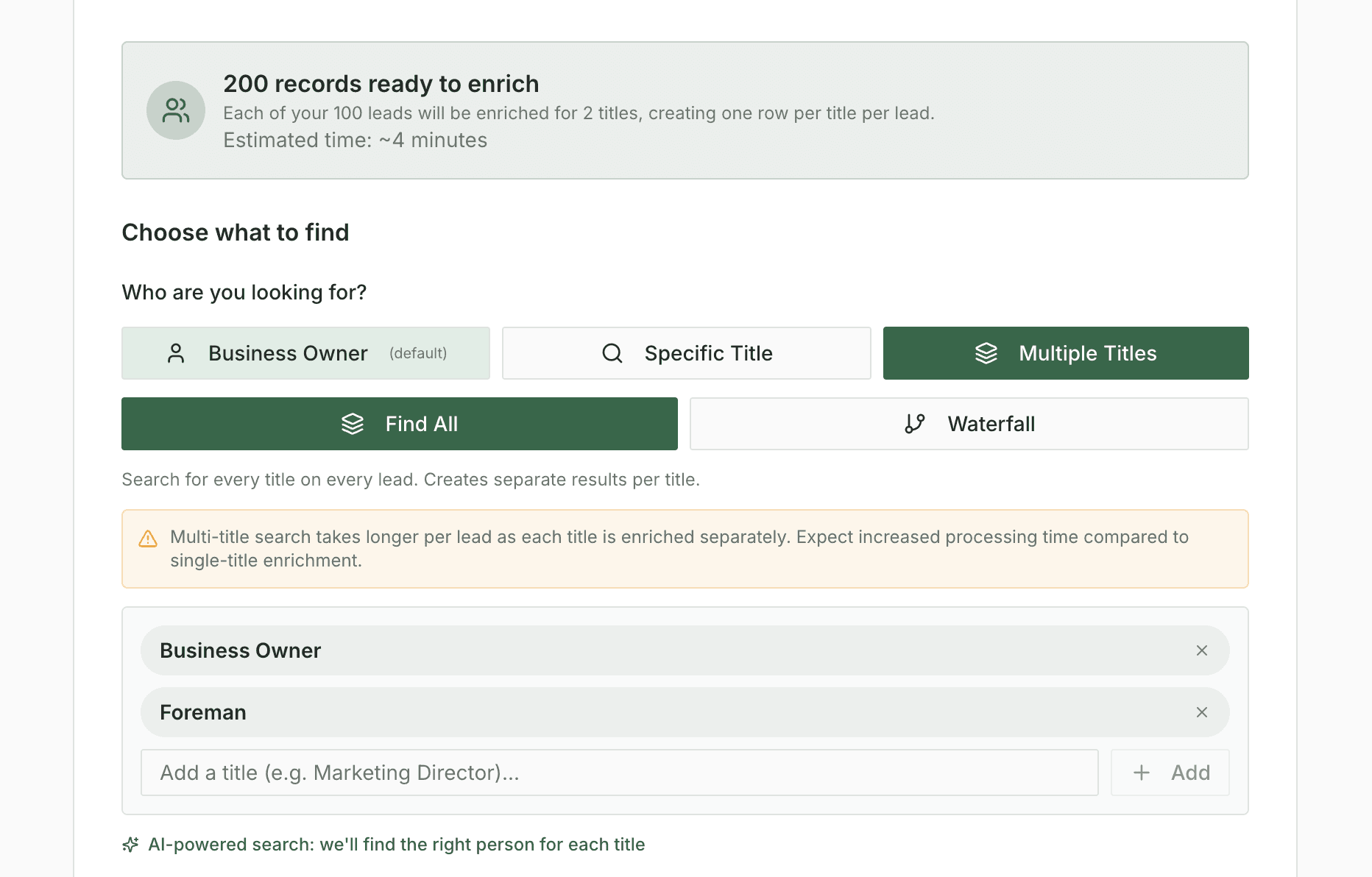This screenshot has width=1372, height=877.
Task: Click the layers icon inside Find All button
Action: 354,424
